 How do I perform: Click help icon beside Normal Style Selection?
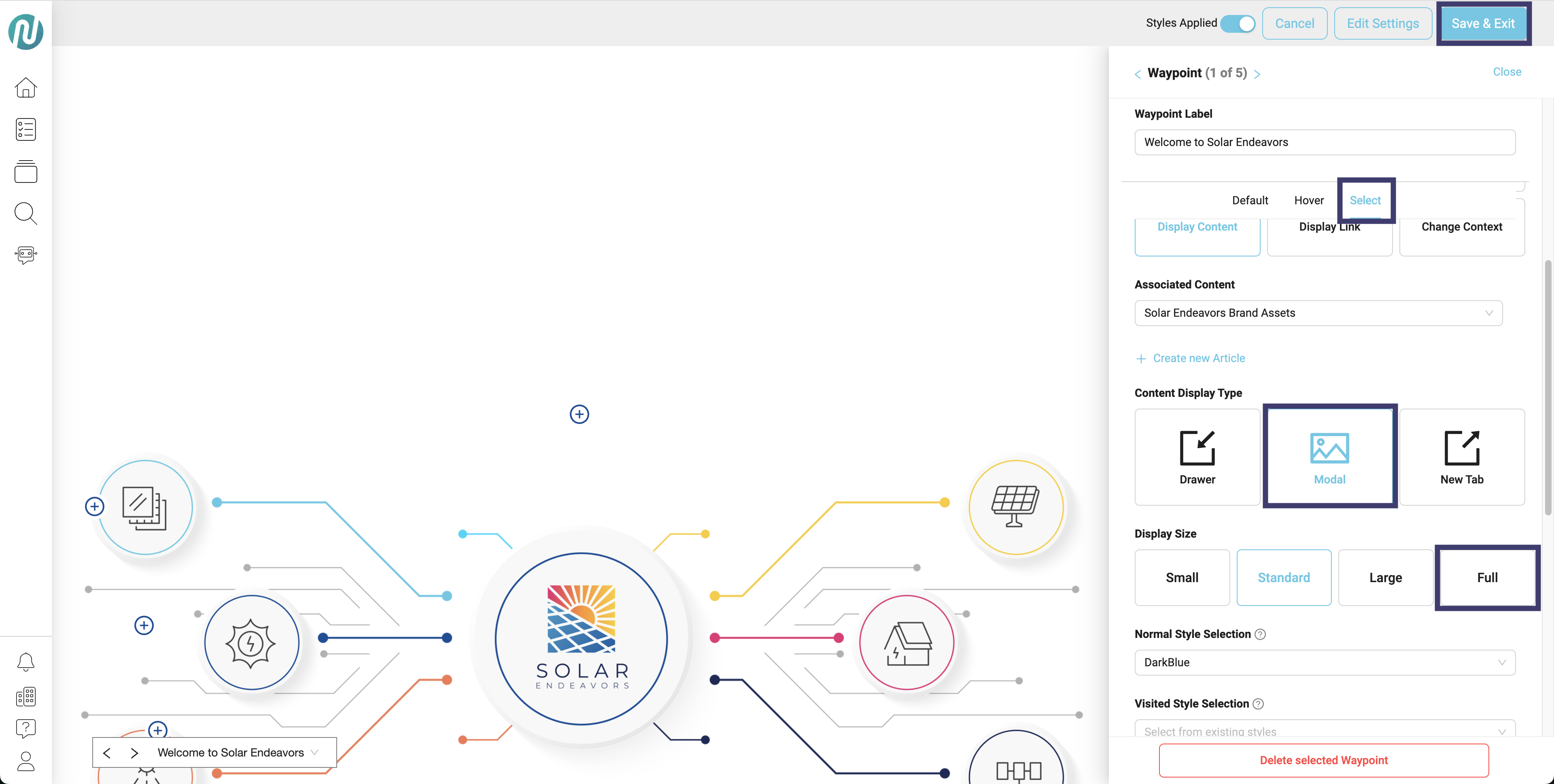click(x=1260, y=634)
